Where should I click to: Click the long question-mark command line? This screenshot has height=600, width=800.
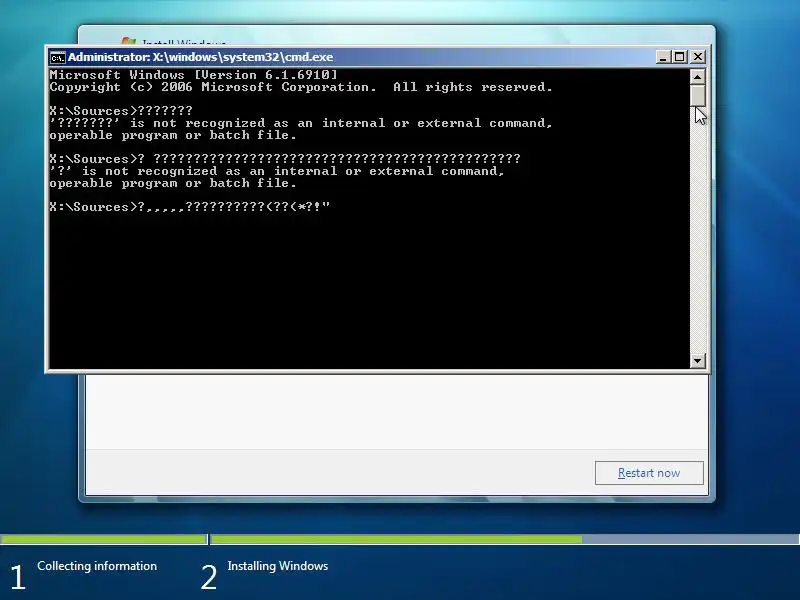pyautogui.click(x=285, y=159)
